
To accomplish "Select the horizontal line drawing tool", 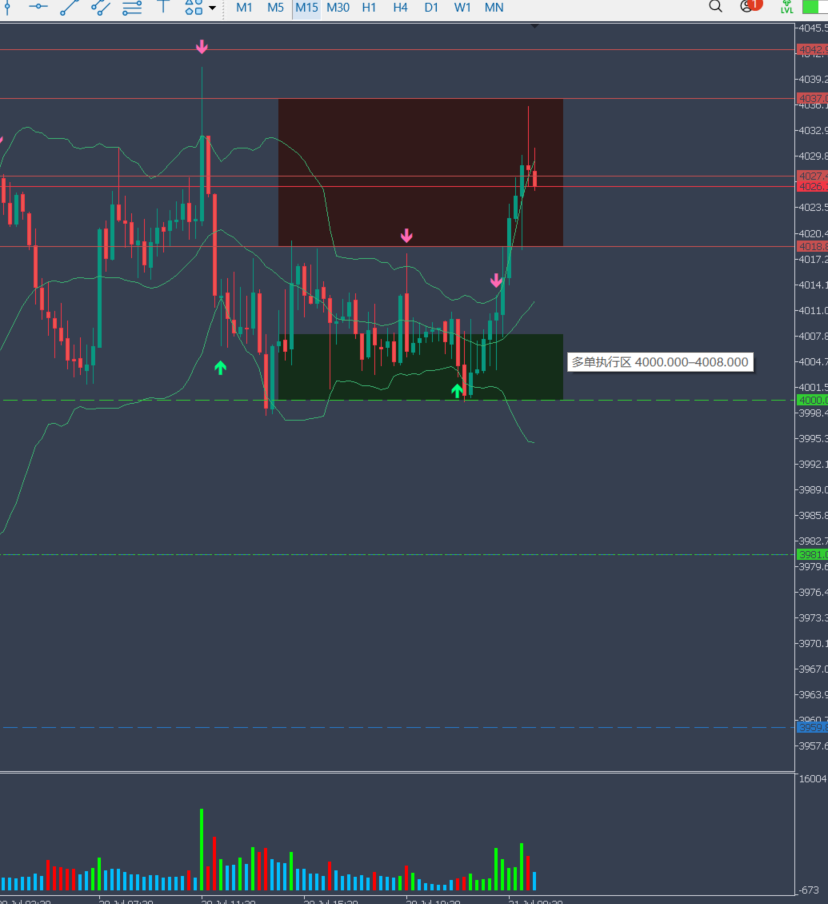I will point(38,7).
